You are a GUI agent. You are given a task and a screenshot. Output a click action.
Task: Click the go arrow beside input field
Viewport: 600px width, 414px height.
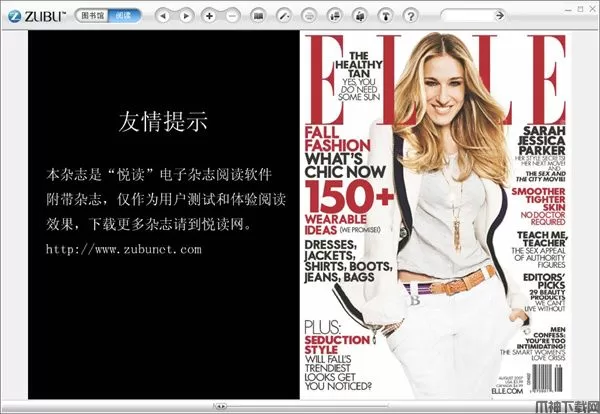499,15
